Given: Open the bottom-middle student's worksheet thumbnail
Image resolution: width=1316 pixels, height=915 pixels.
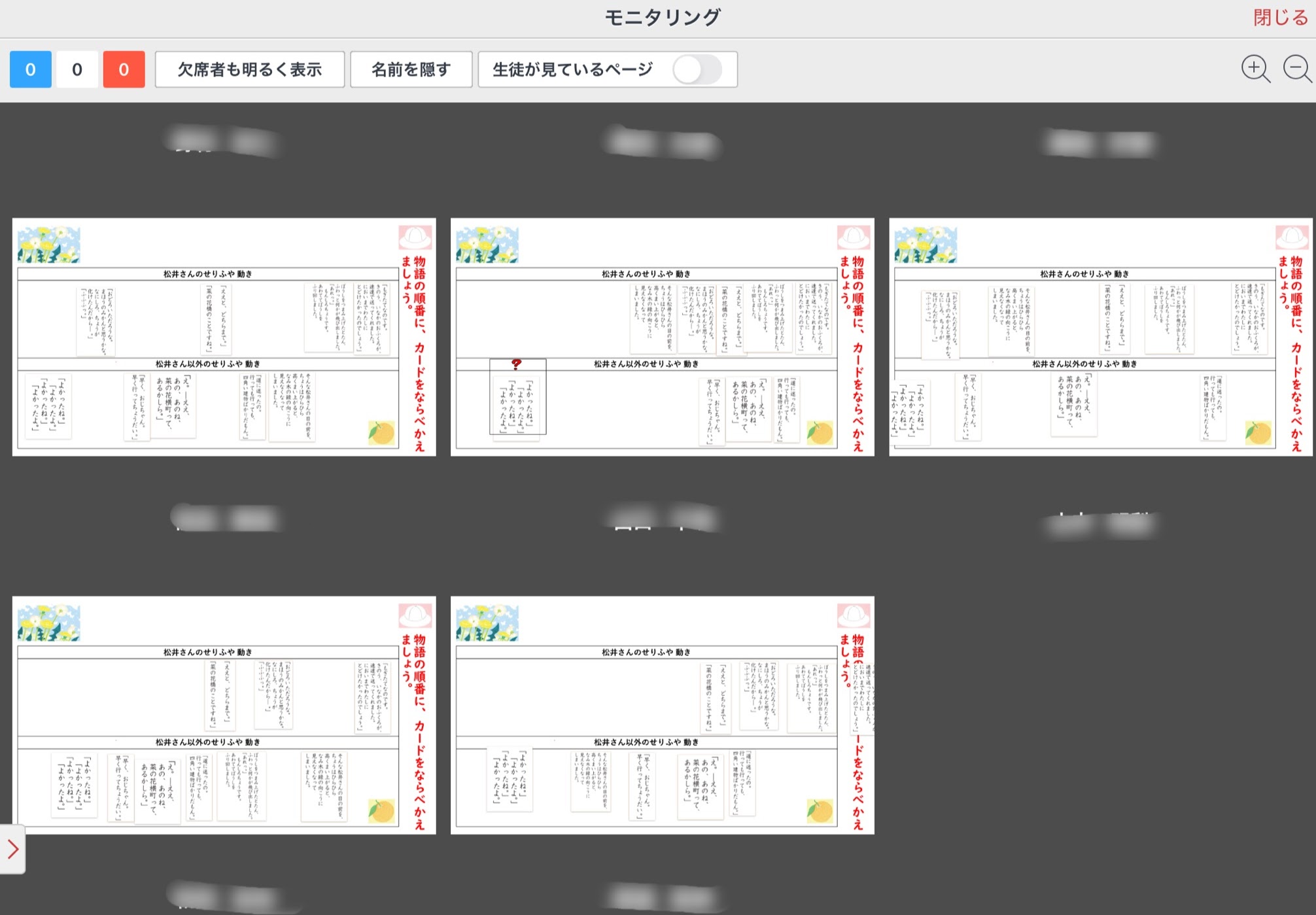Looking at the screenshot, I should click(x=662, y=715).
